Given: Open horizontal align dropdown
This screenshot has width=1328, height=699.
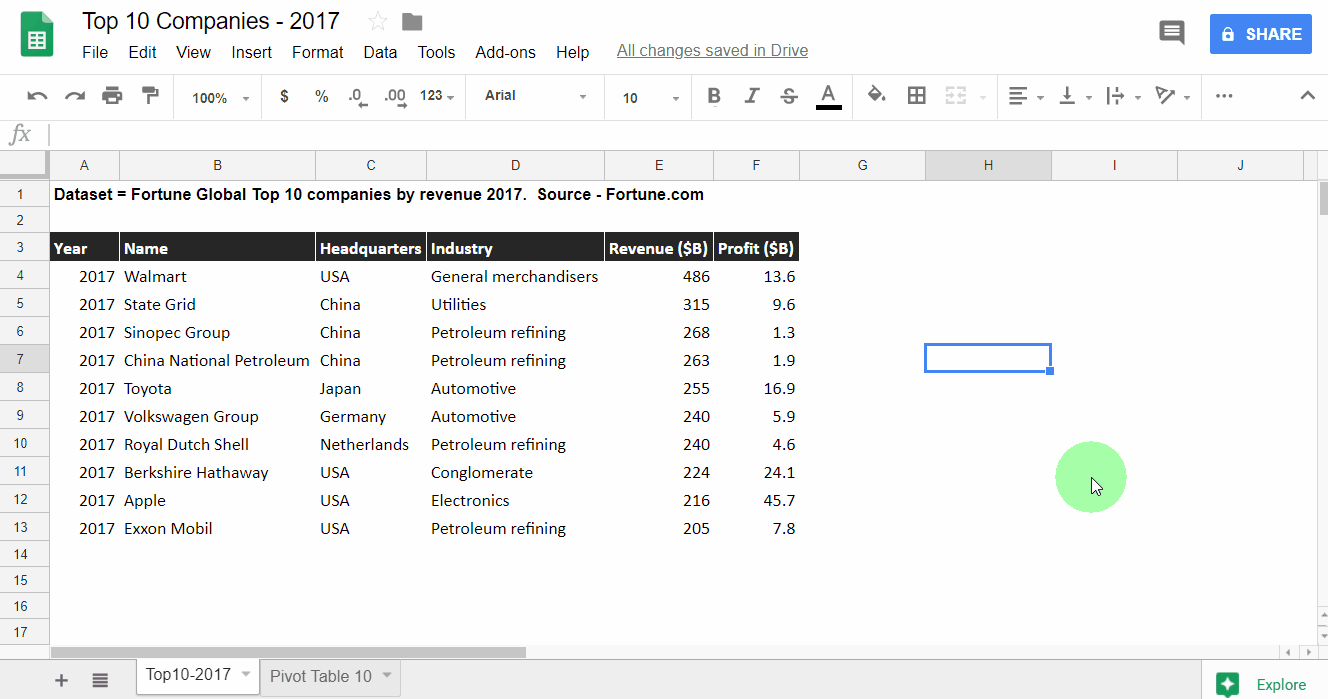Looking at the screenshot, I should [1026, 96].
